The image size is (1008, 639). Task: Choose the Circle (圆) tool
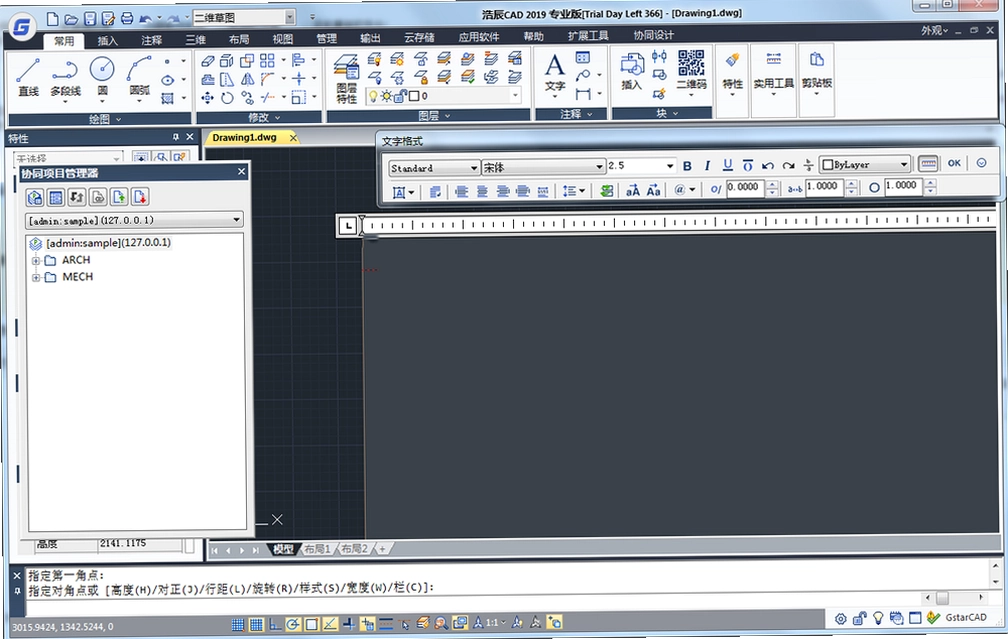pyautogui.click(x=102, y=77)
